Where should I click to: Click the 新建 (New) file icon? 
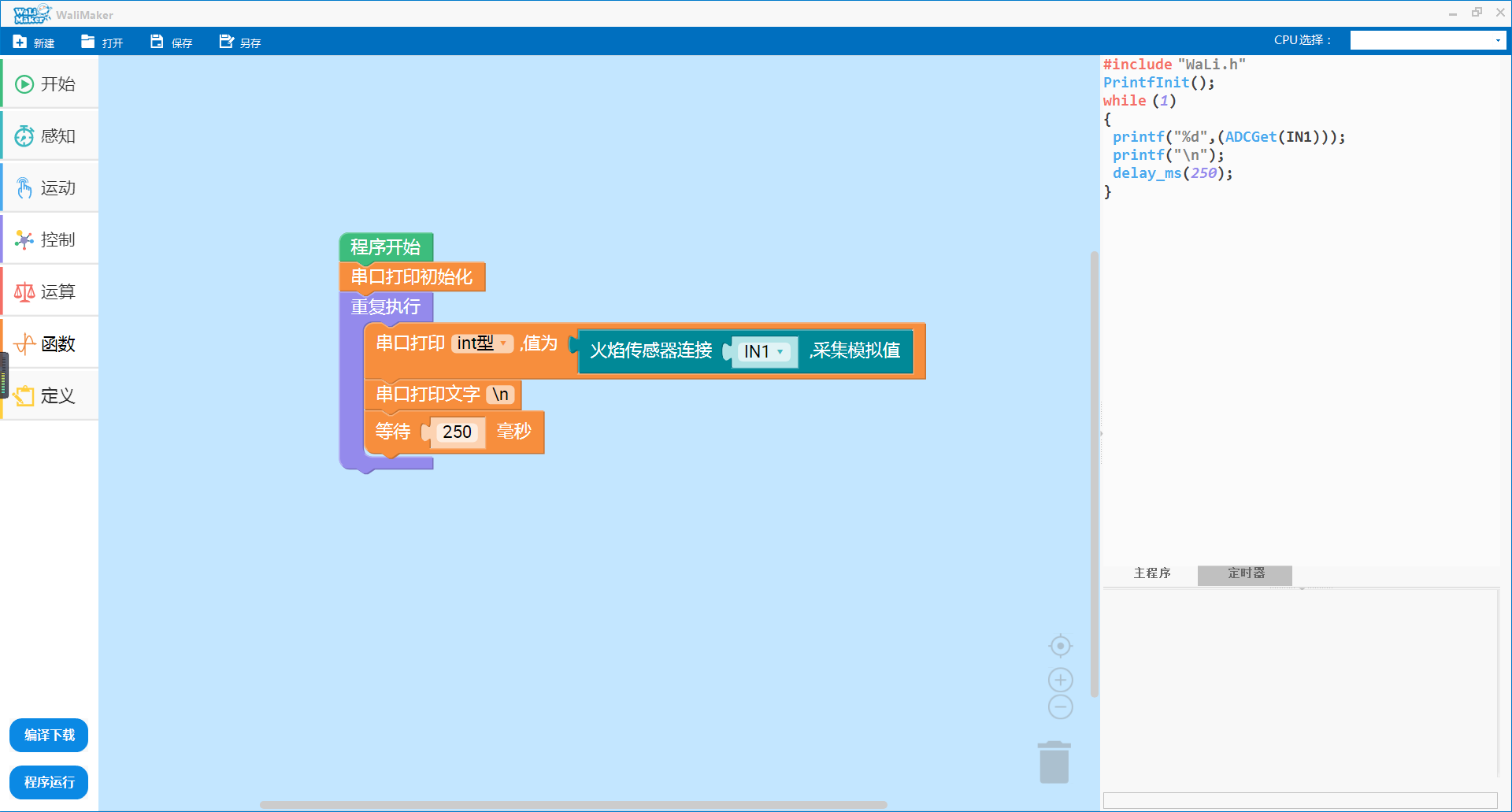pyautogui.click(x=20, y=42)
